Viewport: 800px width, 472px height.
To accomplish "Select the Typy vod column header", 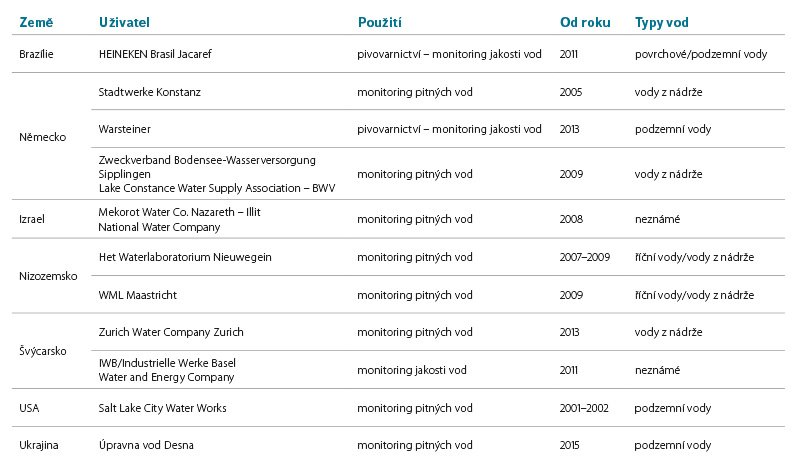I will pos(661,22).
